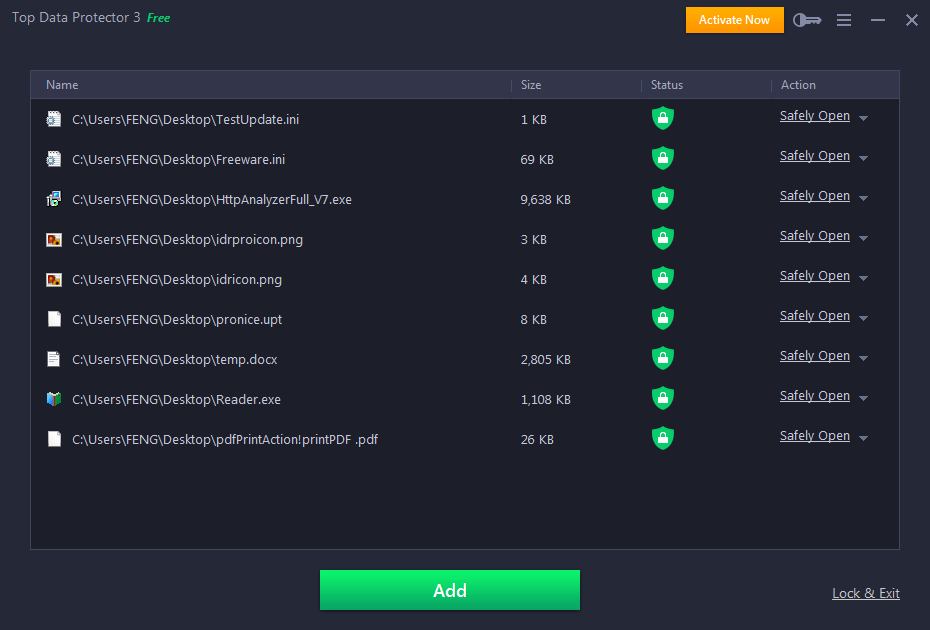Click the Size column header

tap(530, 85)
